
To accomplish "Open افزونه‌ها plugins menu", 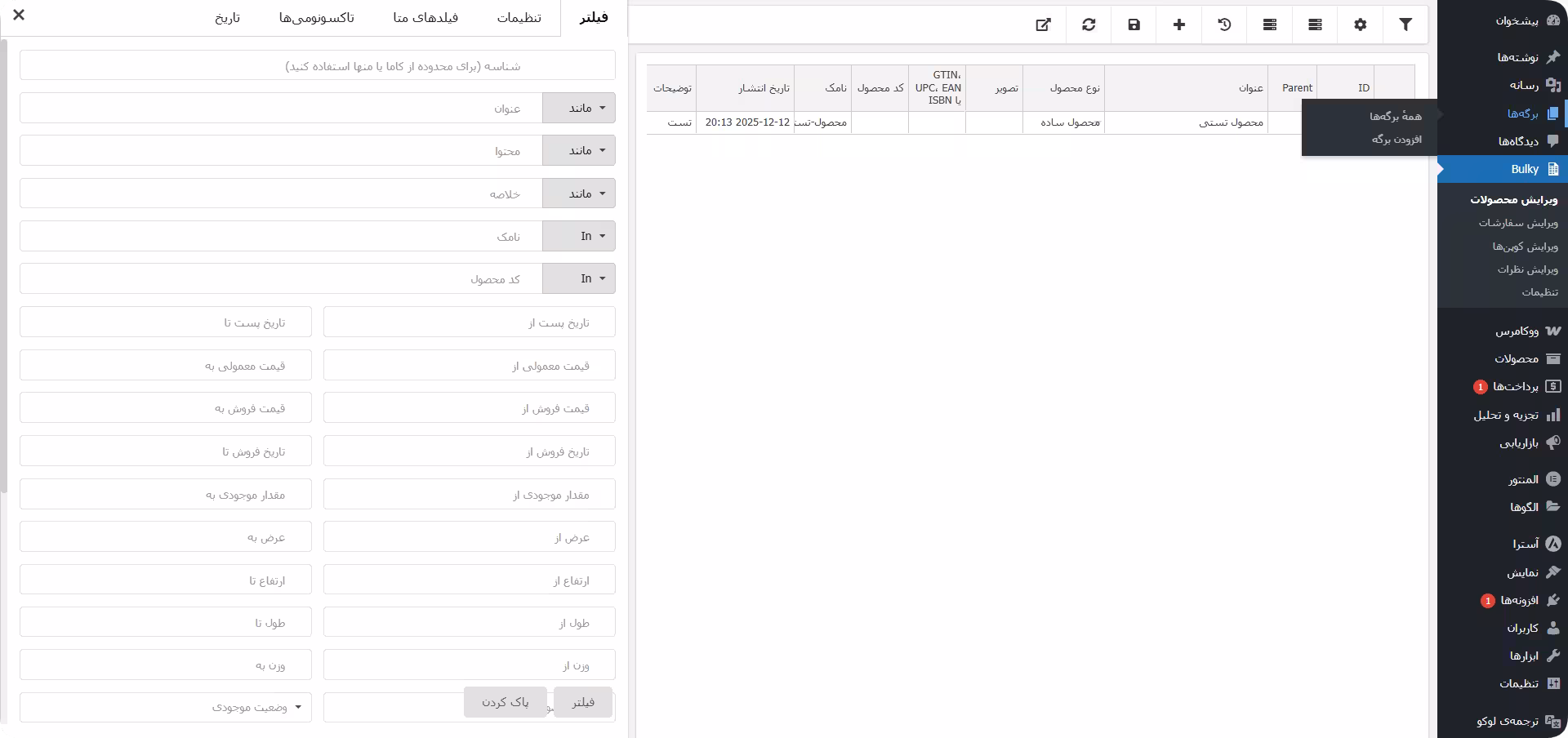I will [1503, 600].
